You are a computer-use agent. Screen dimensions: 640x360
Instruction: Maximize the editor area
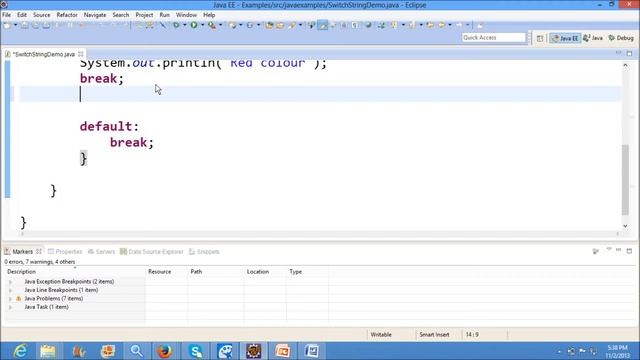[x=629, y=53]
